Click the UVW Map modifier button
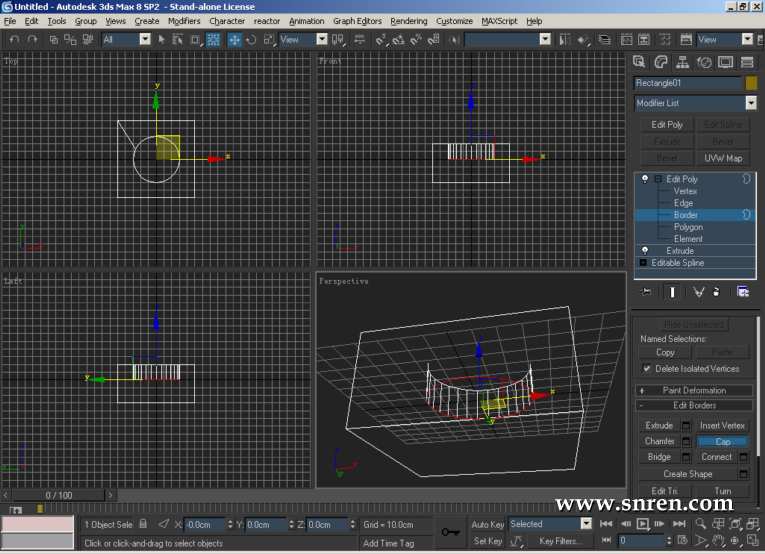The image size is (765, 554). point(723,158)
